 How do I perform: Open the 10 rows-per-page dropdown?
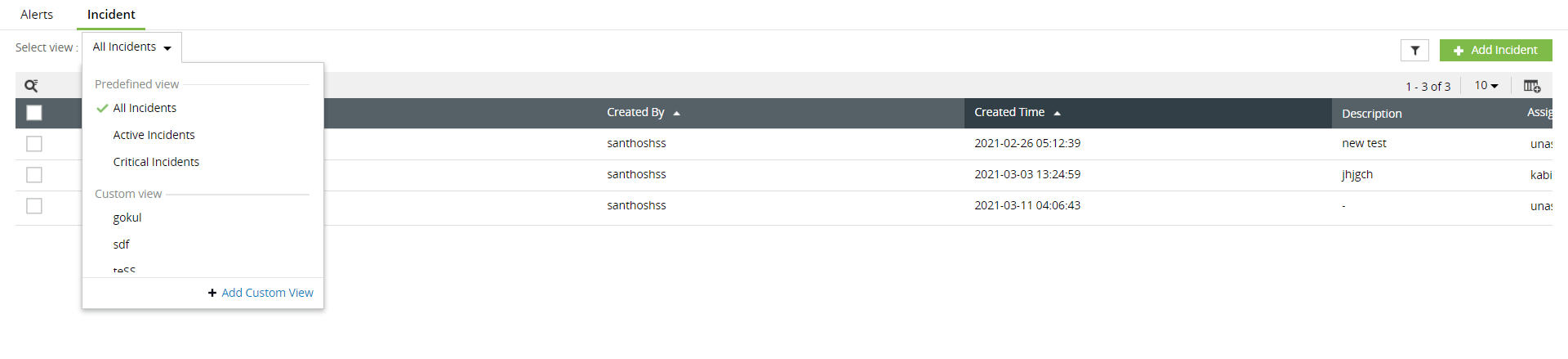(x=1486, y=86)
